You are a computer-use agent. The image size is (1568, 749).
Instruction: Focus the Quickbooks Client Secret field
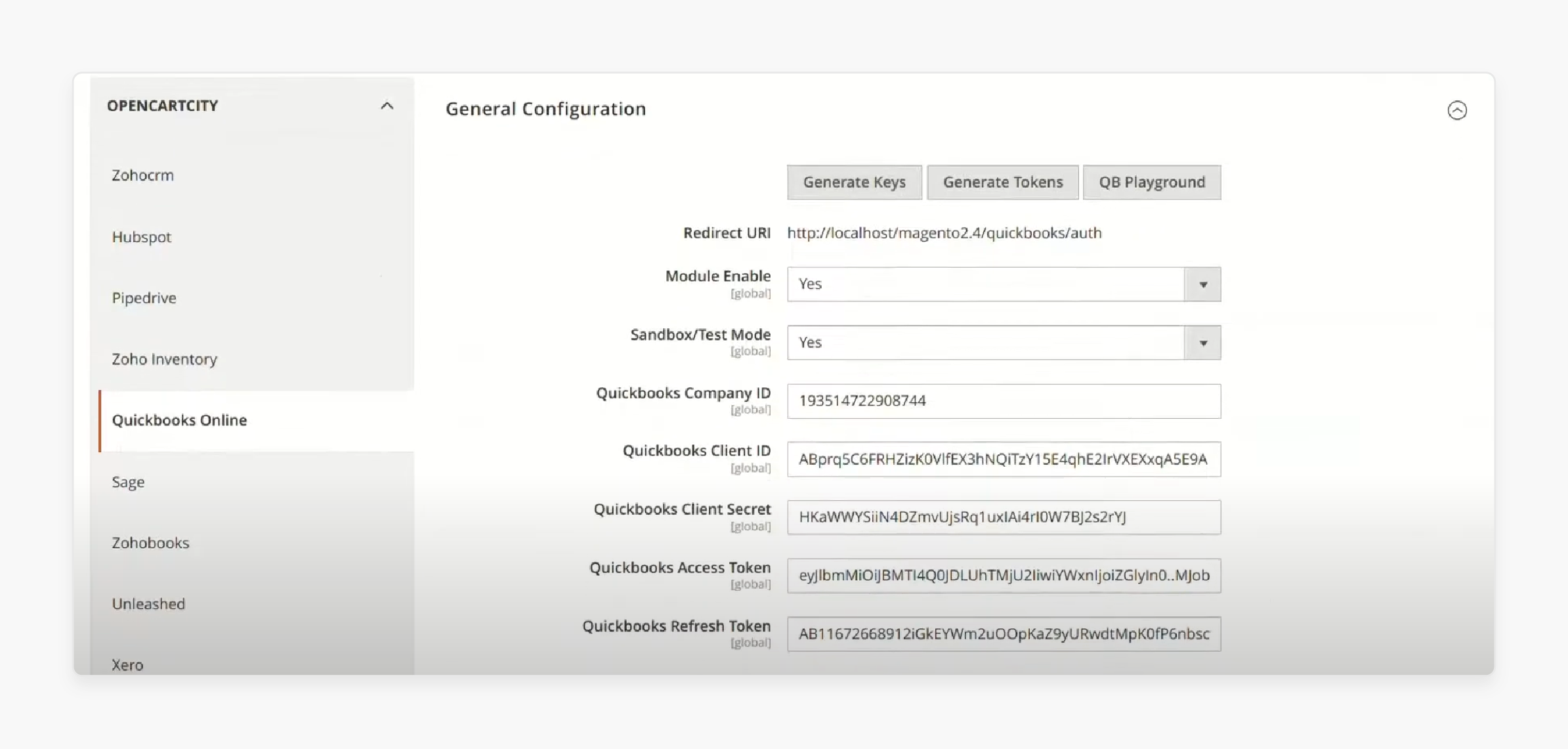(x=1004, y=517)
